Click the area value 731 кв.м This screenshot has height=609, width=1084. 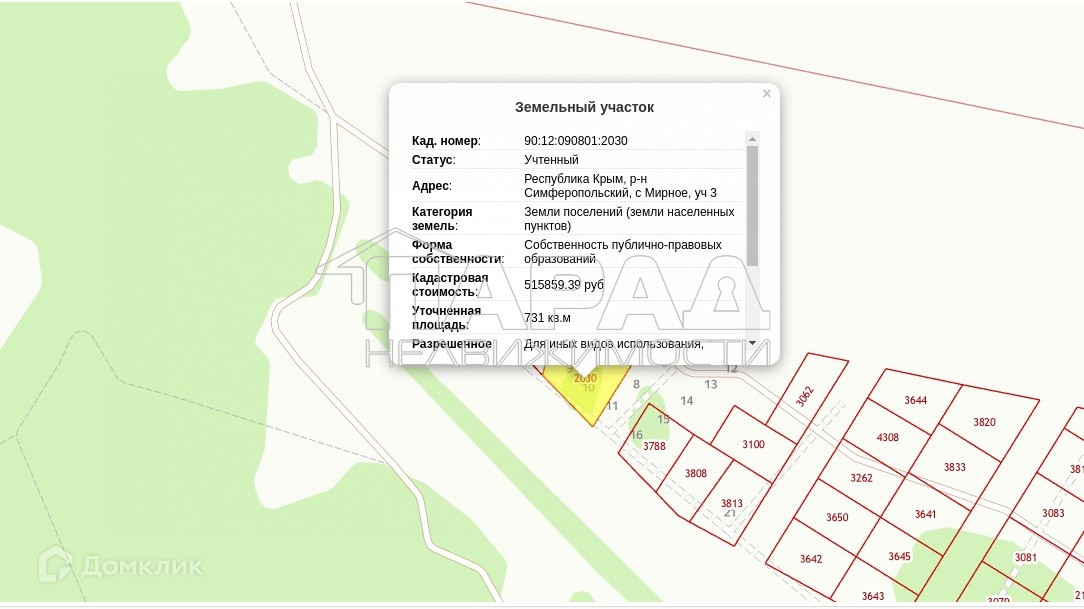pyautogui.click(x=548, y=318)
